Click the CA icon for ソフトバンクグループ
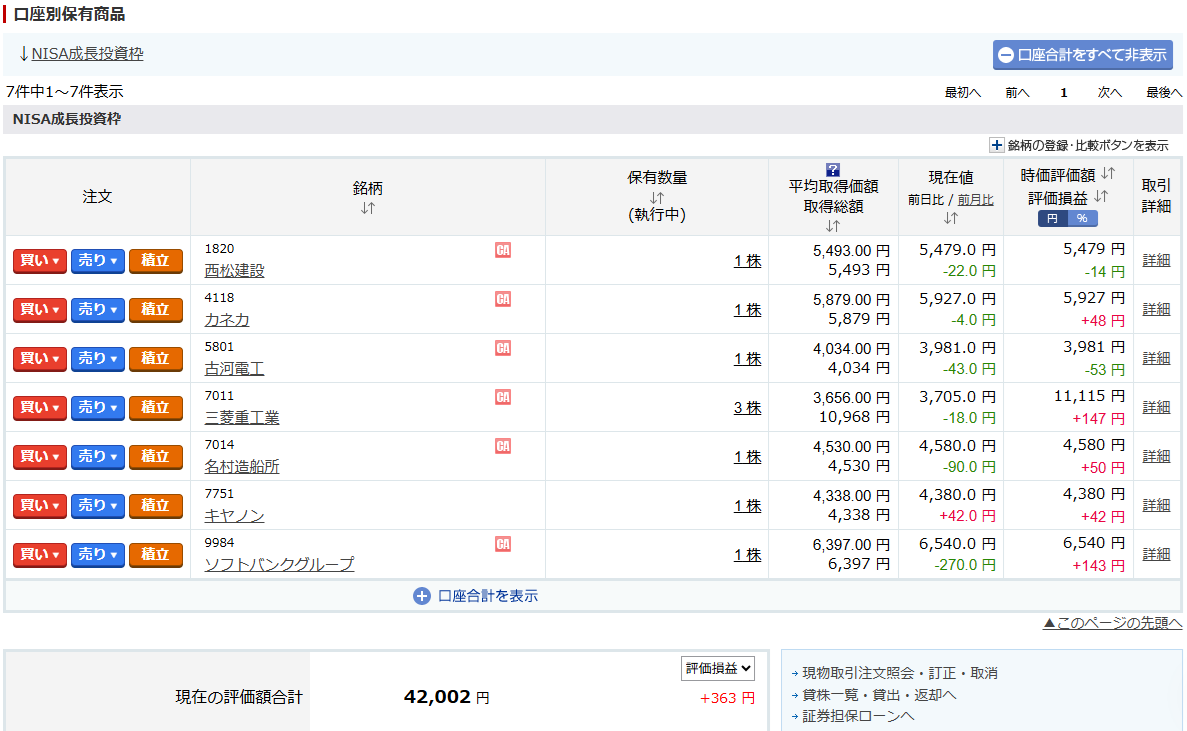This screenshot has width=1187, height=731. pyautogui.click(x=503, y=544)
